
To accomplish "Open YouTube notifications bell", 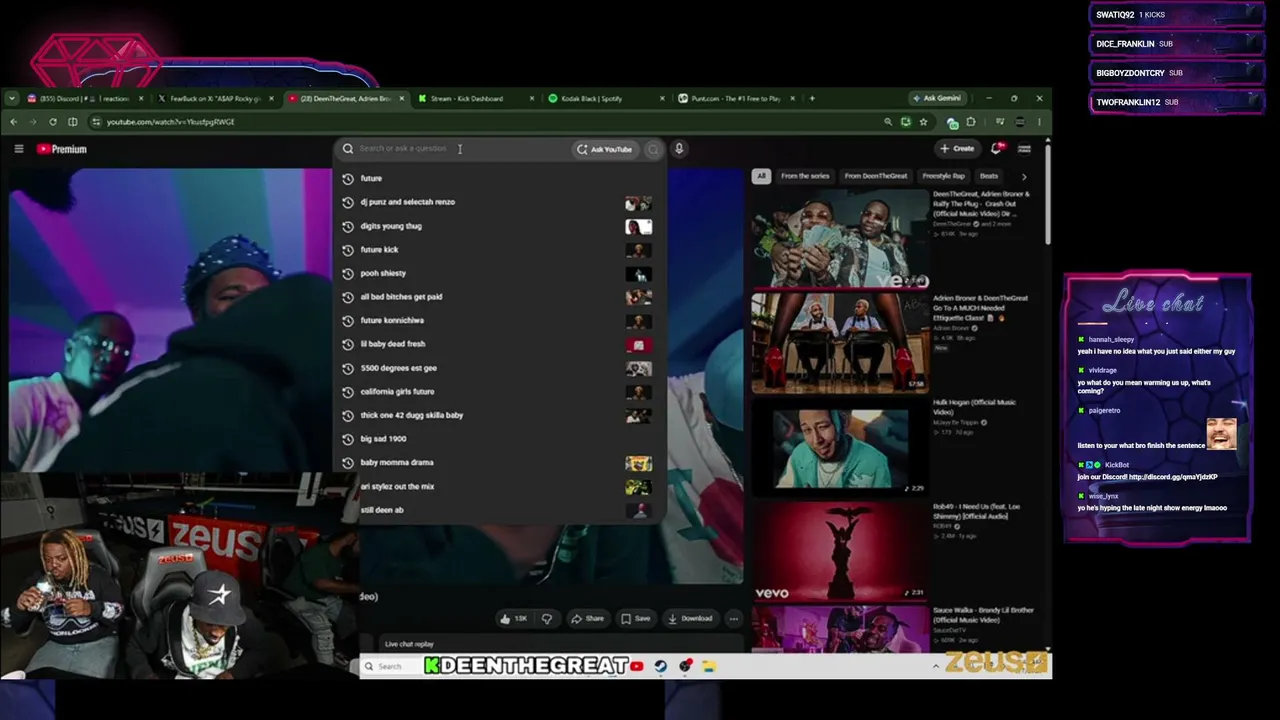I will [997, 149].
